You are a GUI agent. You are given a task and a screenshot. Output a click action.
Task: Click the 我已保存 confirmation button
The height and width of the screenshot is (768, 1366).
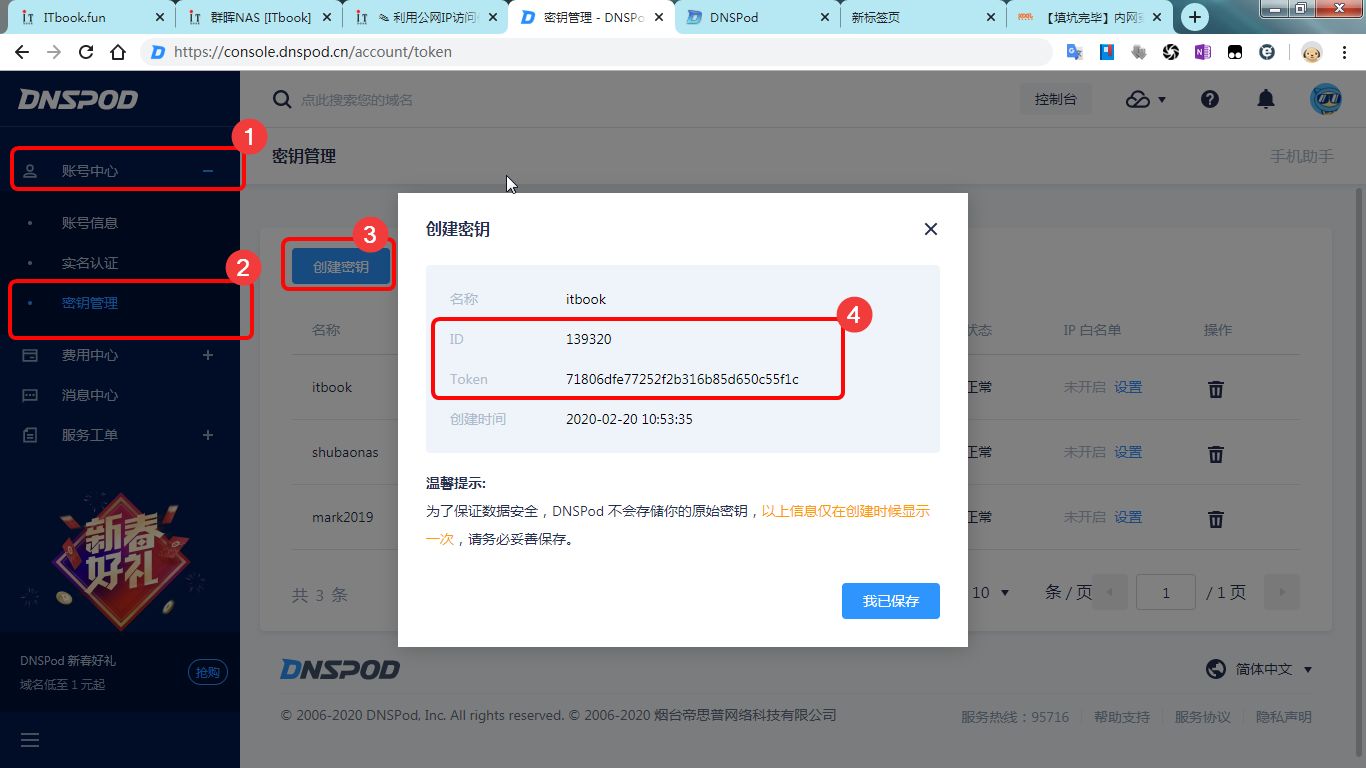pyautogui.click(x=890, y=601)
